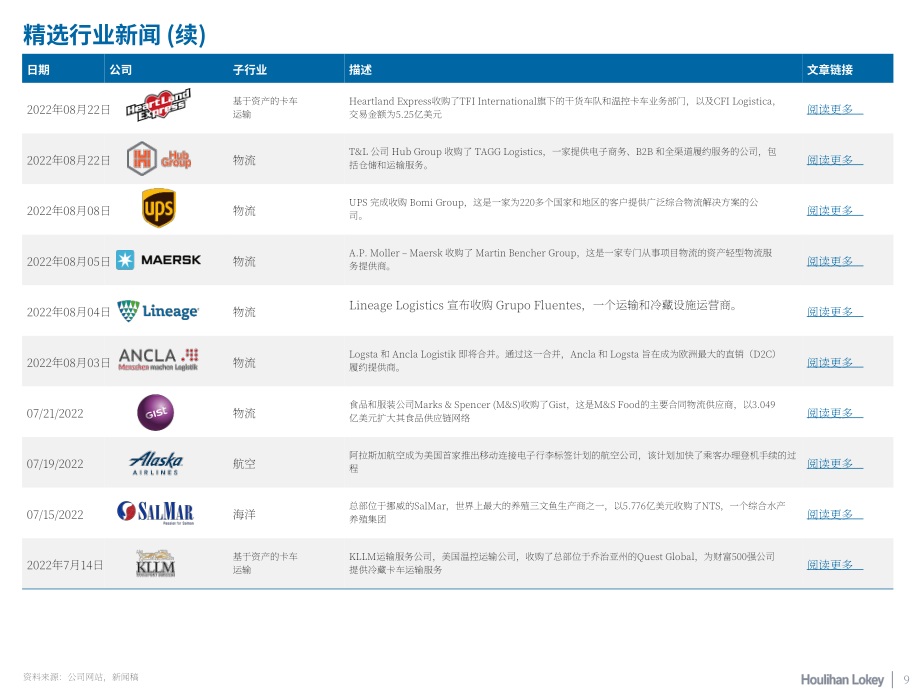Select the date 2022年08月05日
920x690 pixels.
[x=69, y=262]
